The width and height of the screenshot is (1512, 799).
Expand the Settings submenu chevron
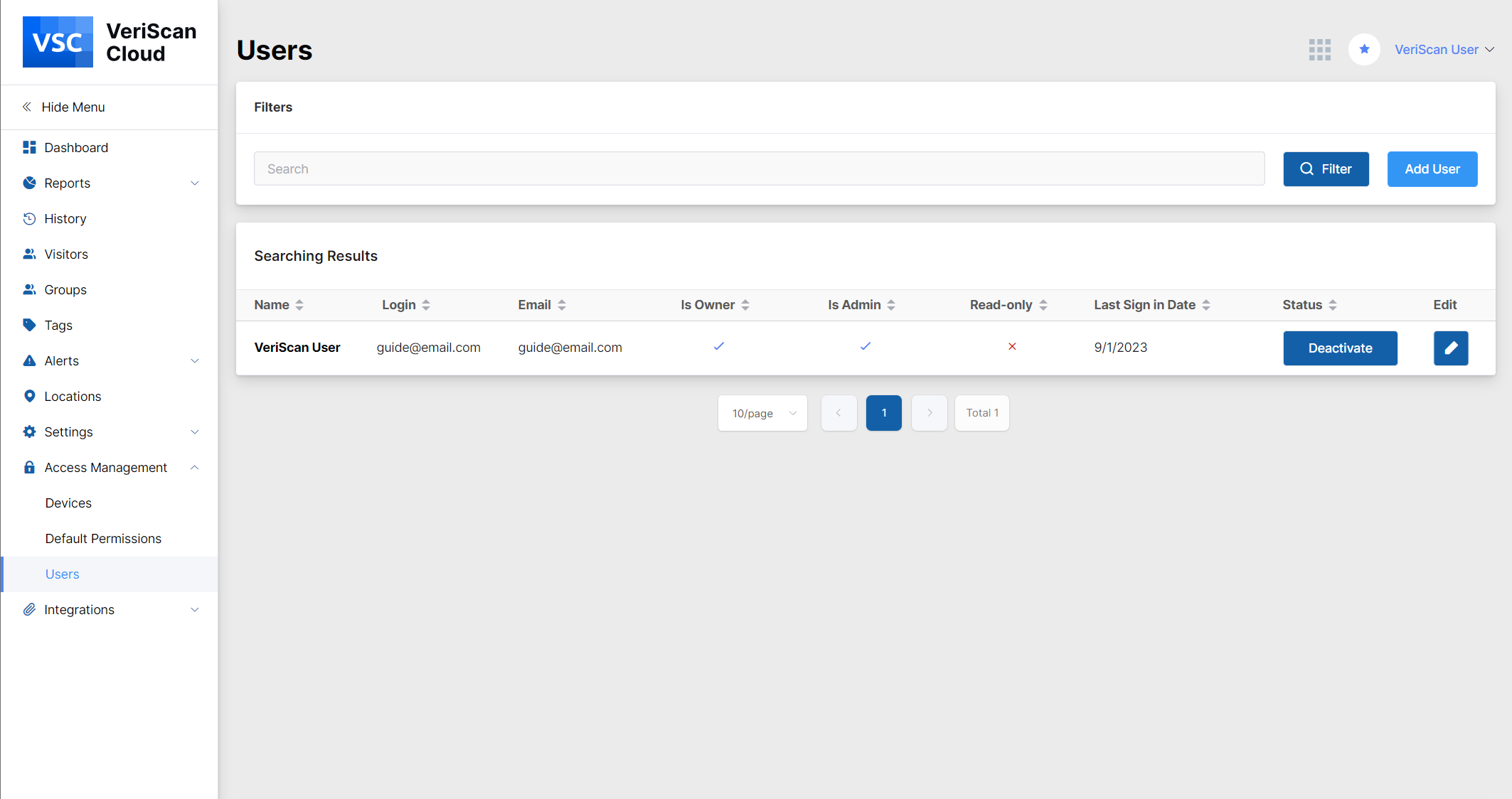click(x=195, y=432)
